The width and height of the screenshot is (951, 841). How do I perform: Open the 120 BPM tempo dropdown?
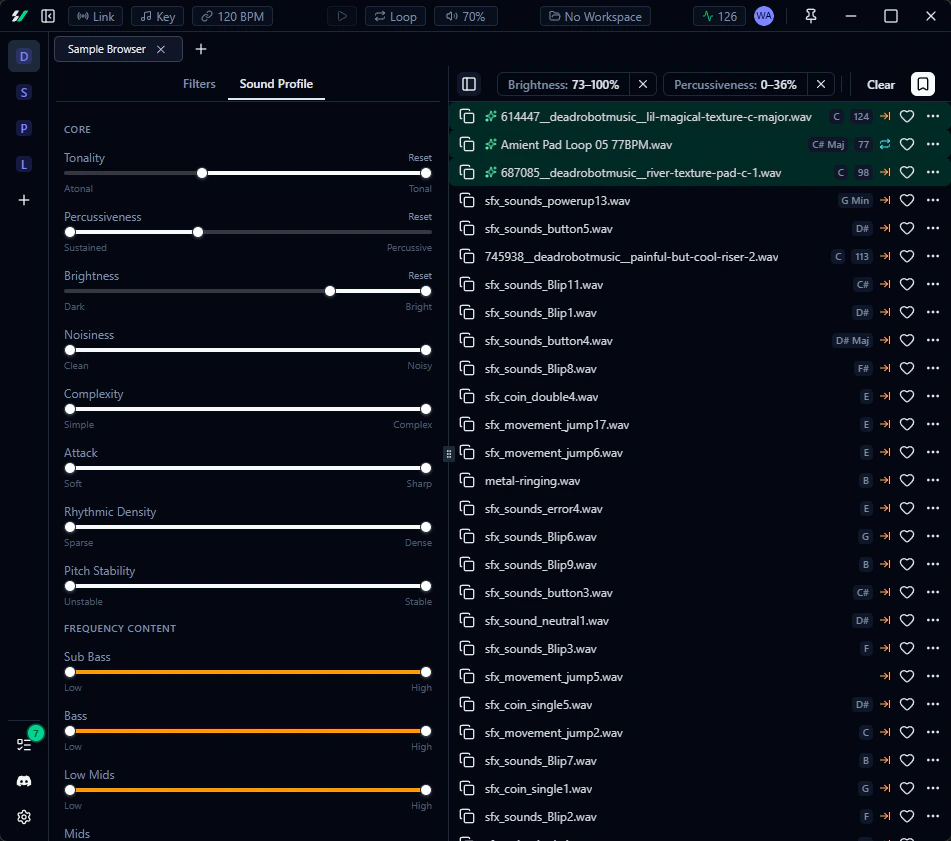[x=232, y=16]
